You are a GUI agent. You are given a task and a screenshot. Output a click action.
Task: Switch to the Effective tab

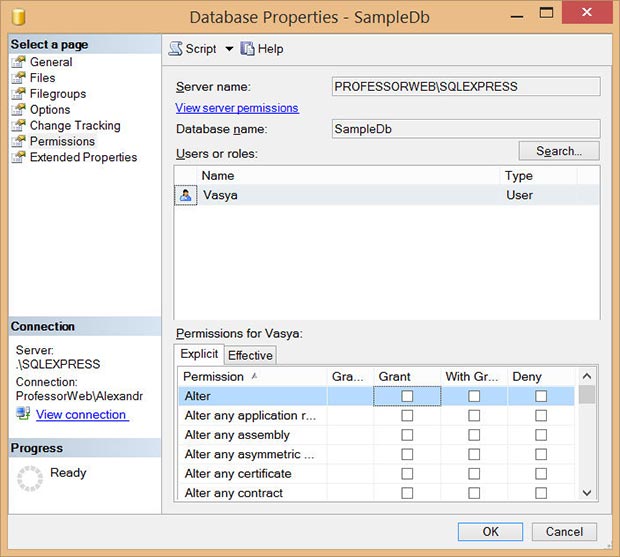tap(250, 355)
